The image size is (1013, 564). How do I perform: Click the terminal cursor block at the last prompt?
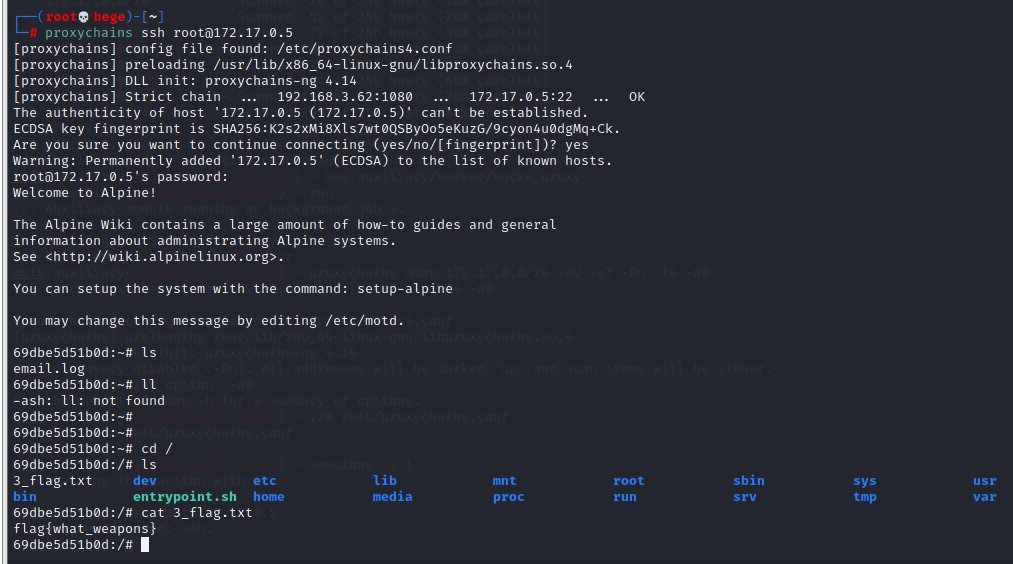point(145,545)
